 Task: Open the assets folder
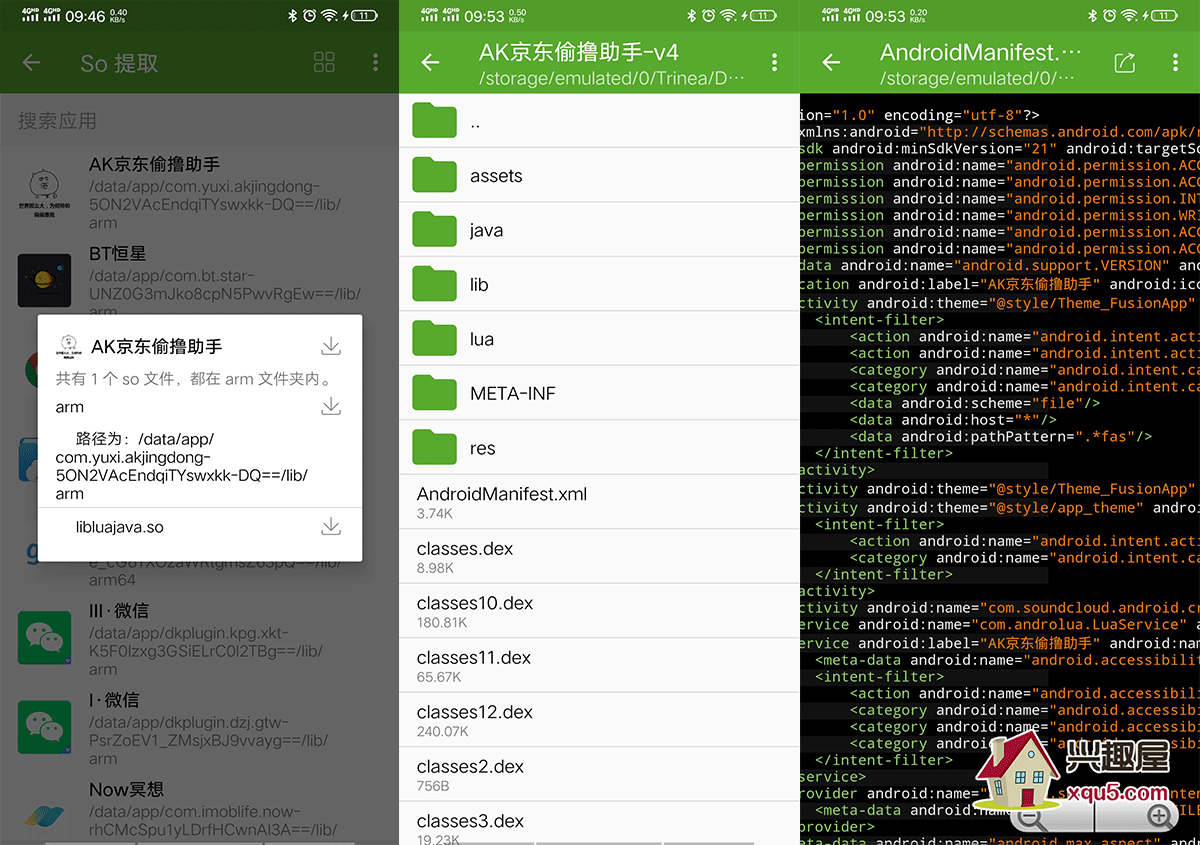tap(600, 176)
